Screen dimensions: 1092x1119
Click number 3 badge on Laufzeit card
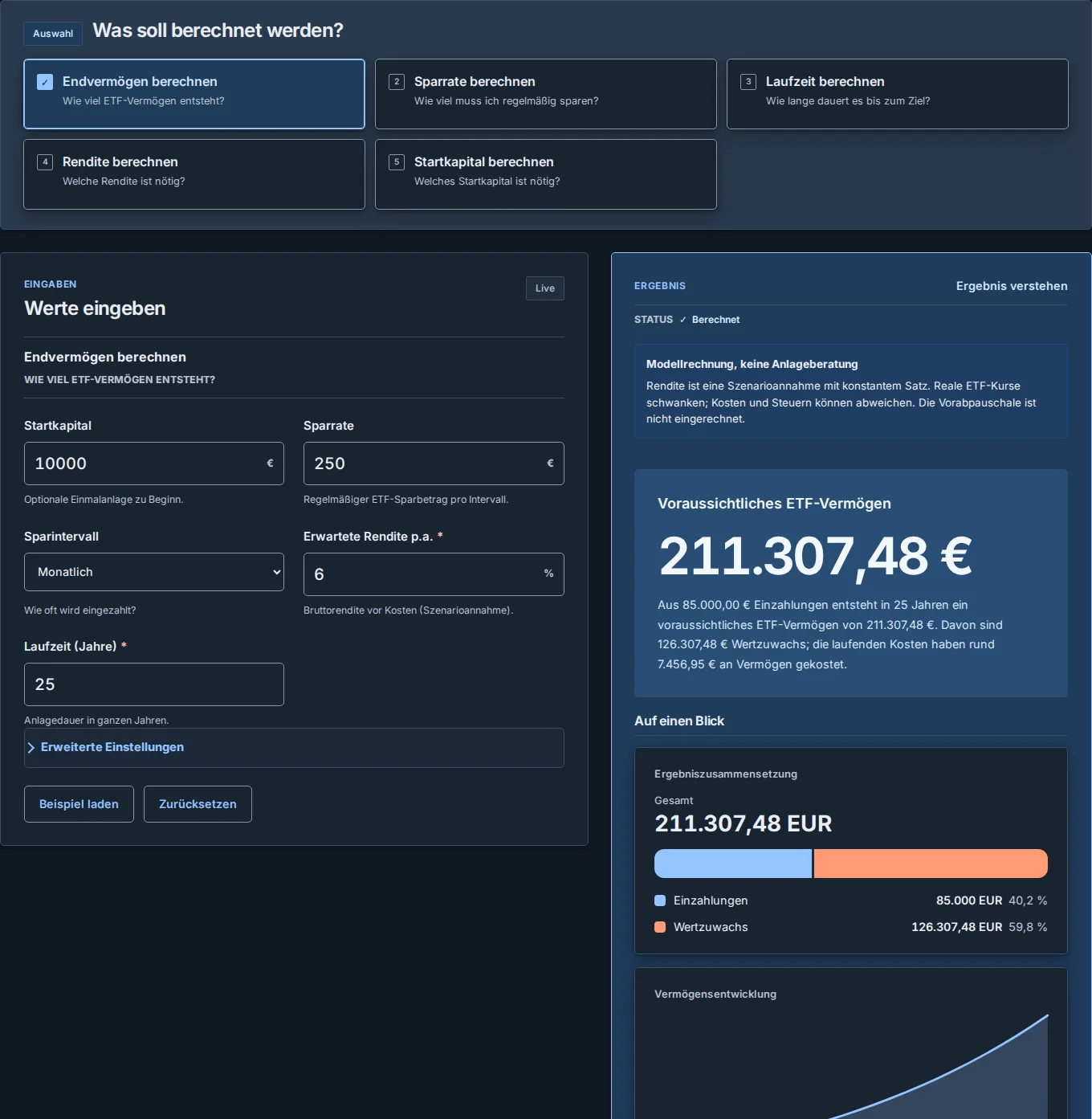pyautogui.click(x=748, y=82)
